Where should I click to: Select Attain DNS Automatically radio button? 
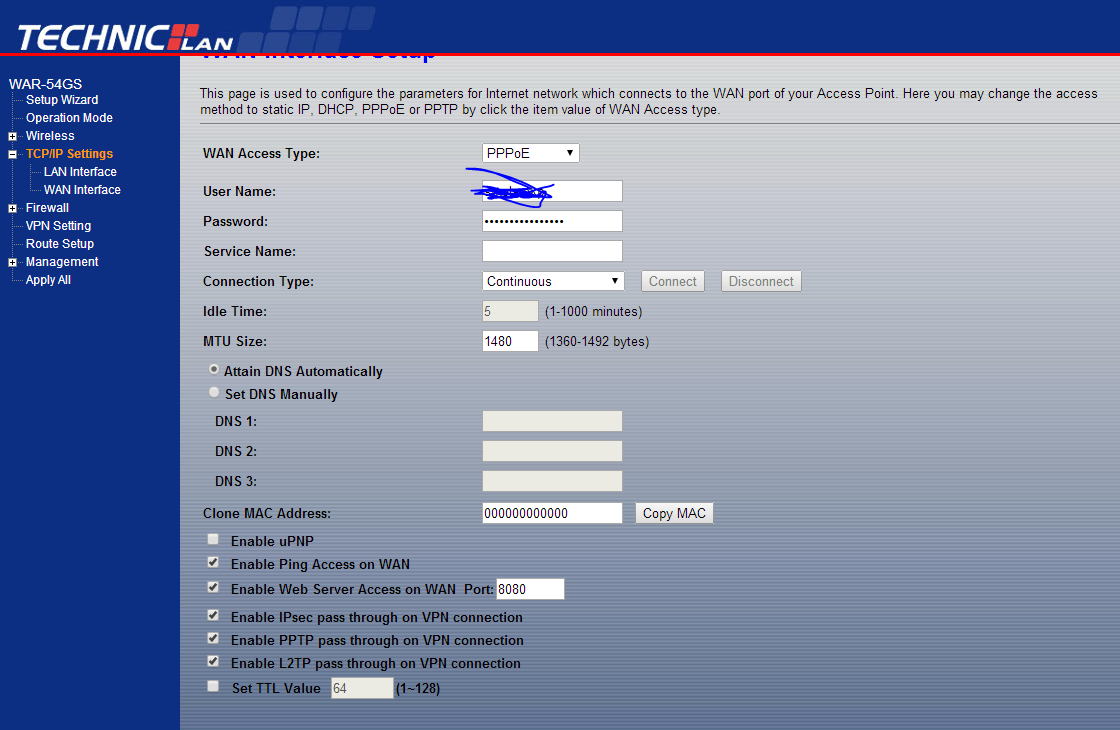(214, 370)
